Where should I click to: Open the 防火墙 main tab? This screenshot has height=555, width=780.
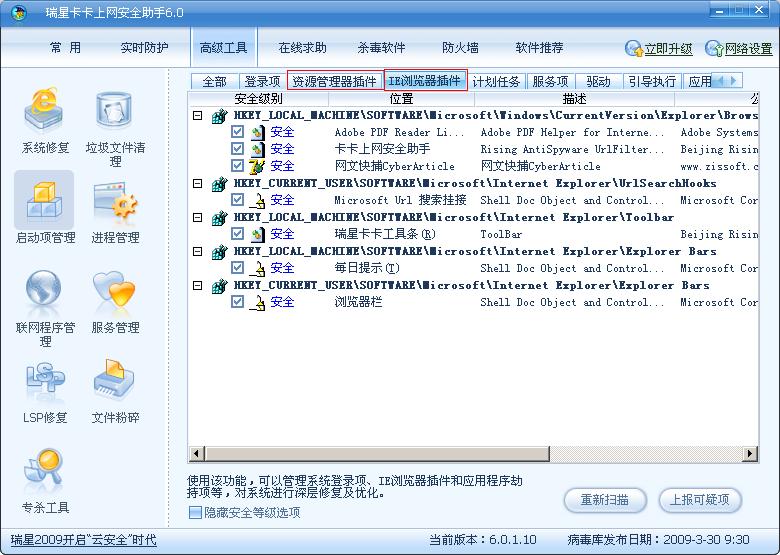(x=460, y=48)
